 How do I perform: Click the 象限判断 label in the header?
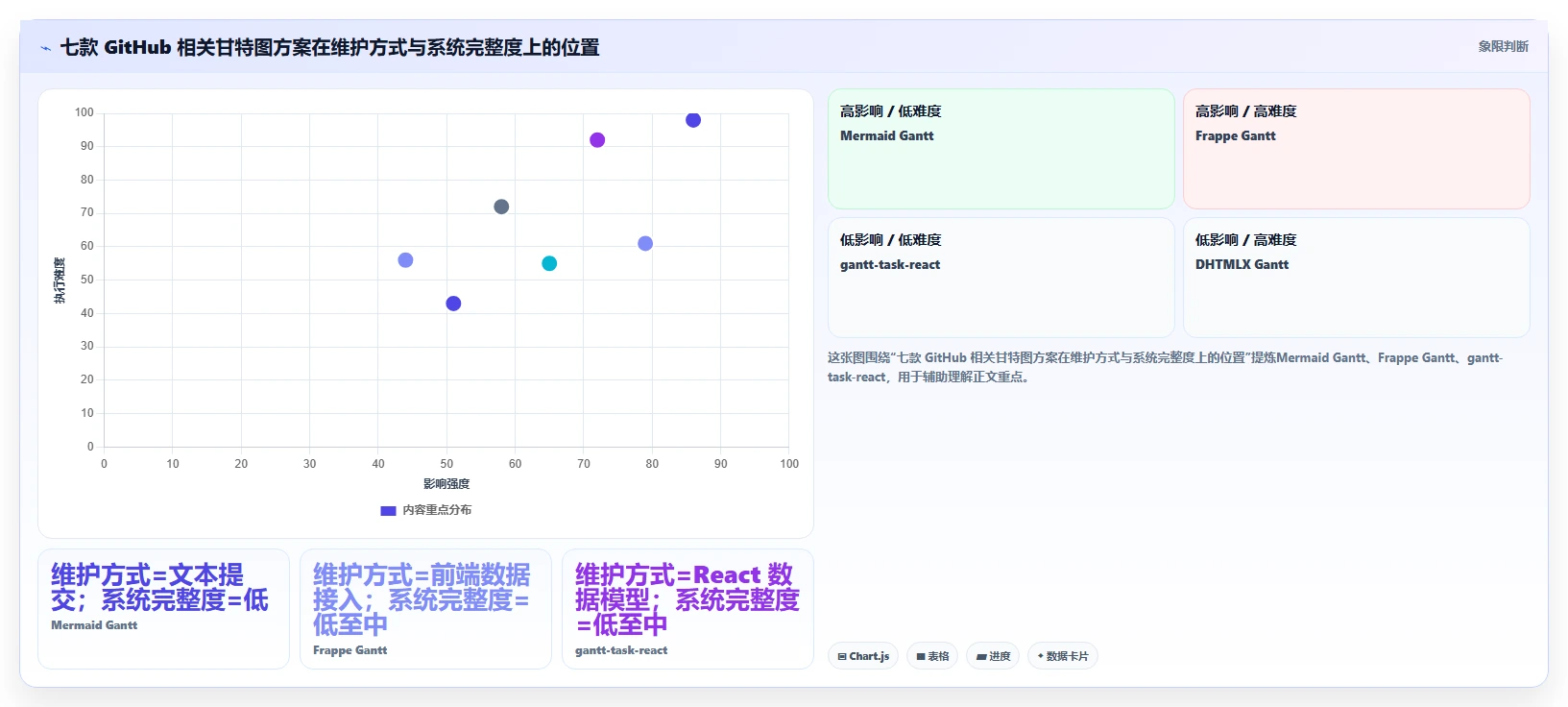click(1503, 46)
